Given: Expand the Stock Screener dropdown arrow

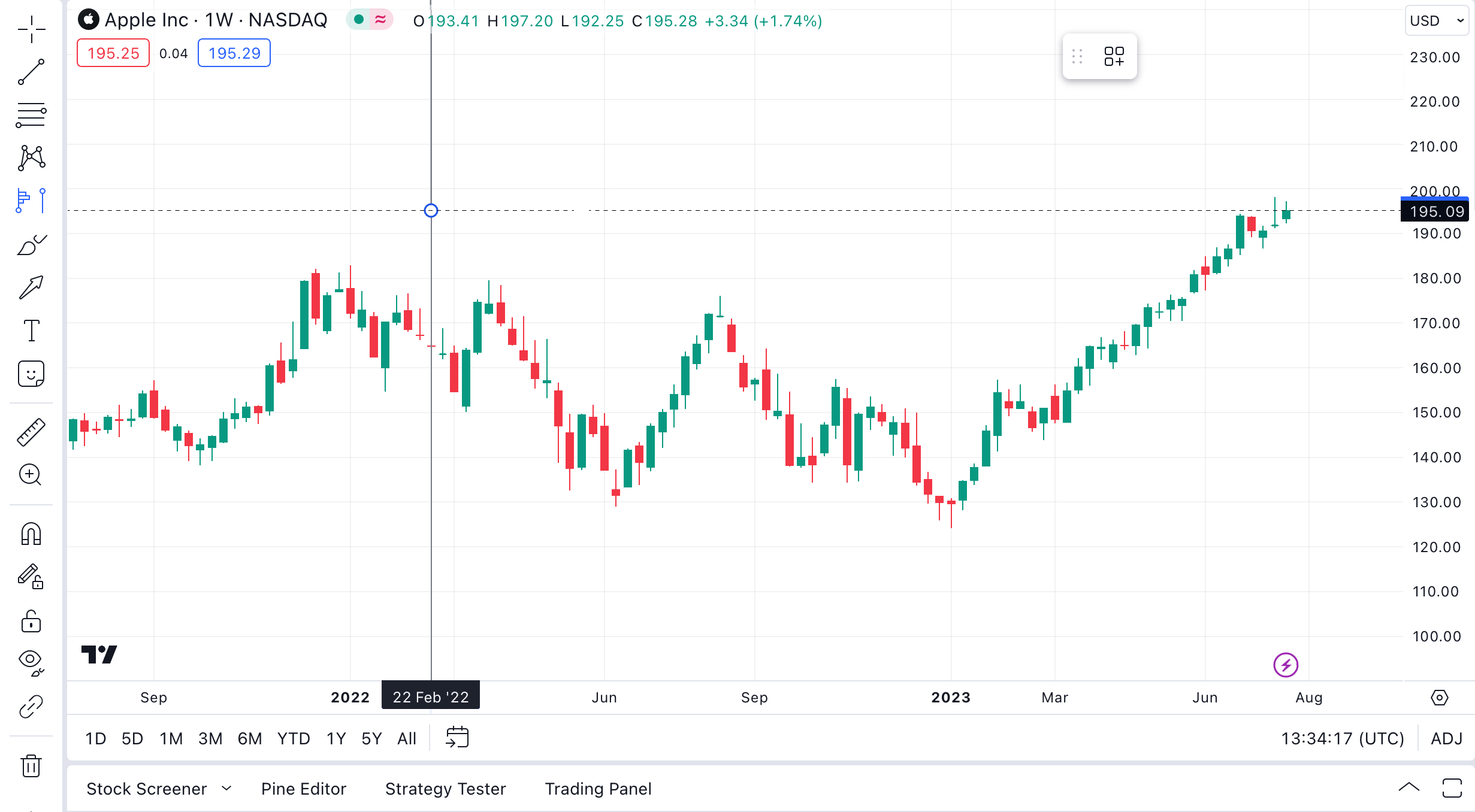Looking at the screenshot, I should (x=226, y=789).
